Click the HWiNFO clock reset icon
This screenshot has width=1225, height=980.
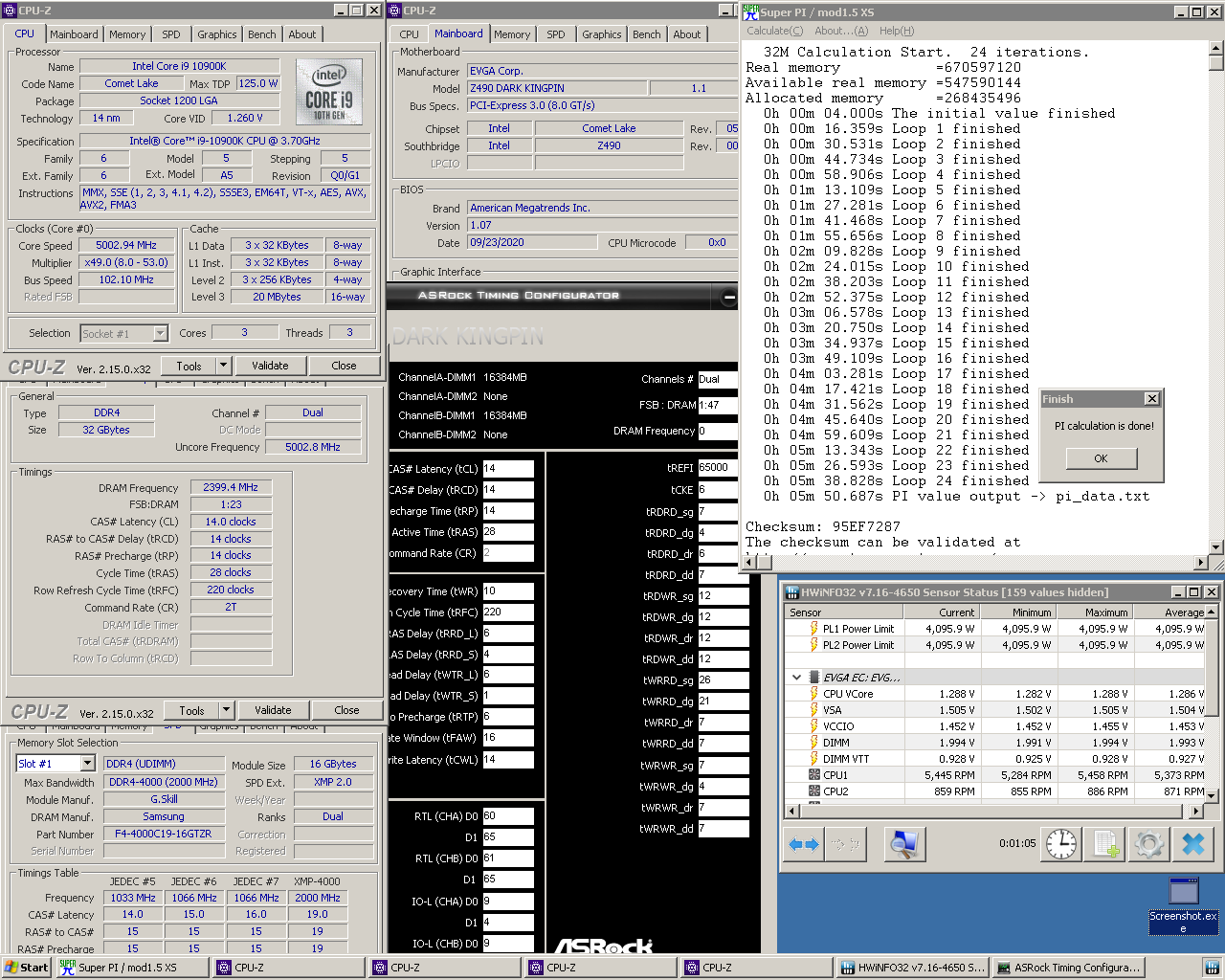(1061, 844)
